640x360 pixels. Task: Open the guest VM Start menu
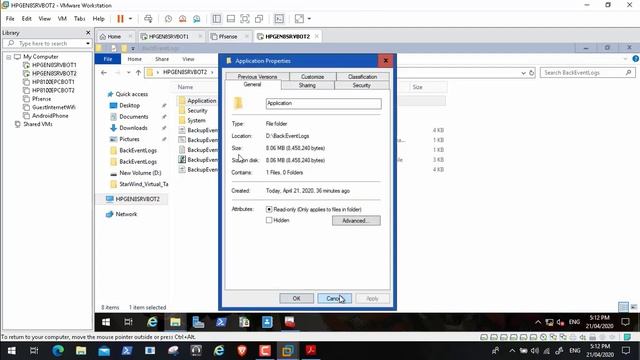[106, 322]
